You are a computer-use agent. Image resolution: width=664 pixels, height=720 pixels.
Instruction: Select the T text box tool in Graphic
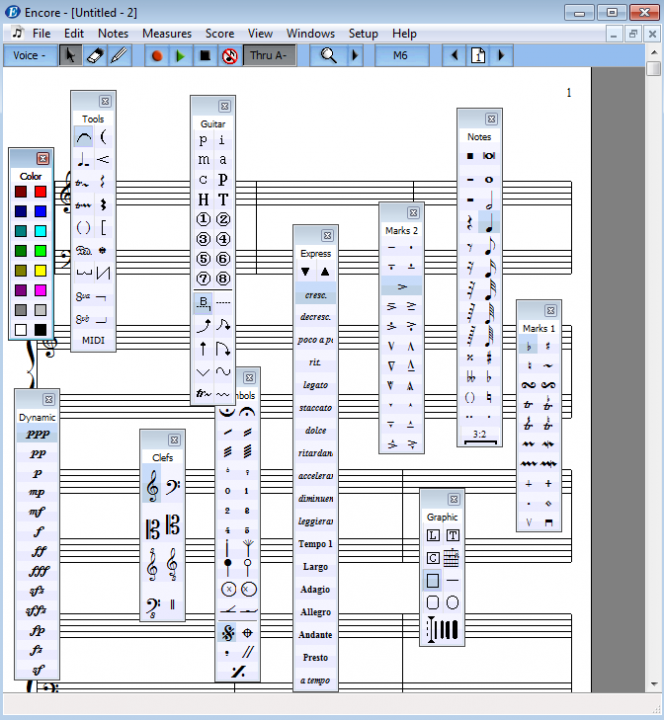pyautogui.click(x=452, y=535)
